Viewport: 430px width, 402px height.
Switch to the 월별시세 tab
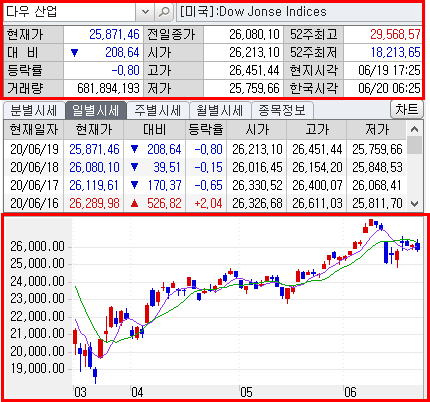click(220, 110)
